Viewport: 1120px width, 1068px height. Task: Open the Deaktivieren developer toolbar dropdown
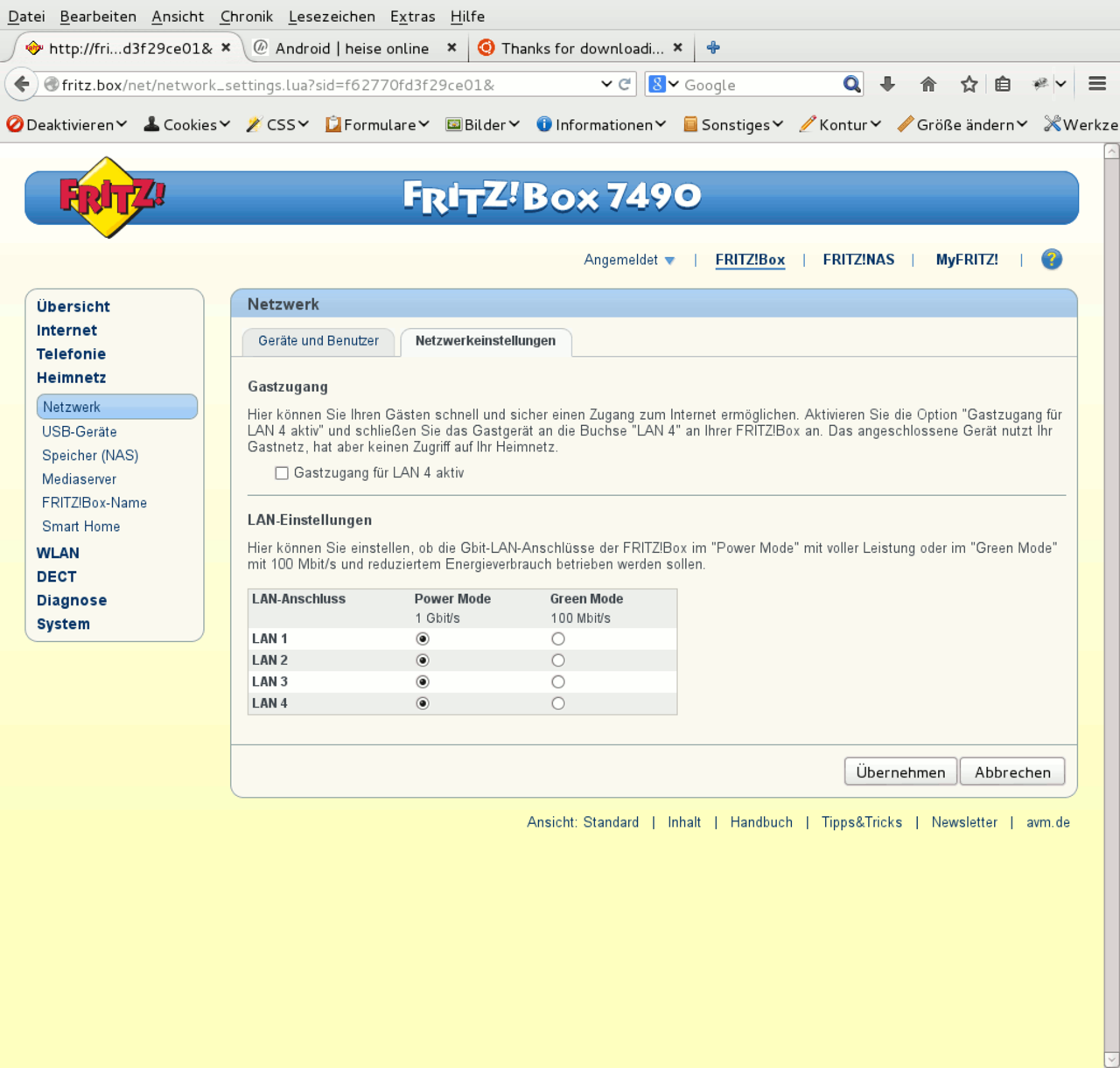[66, 124]
